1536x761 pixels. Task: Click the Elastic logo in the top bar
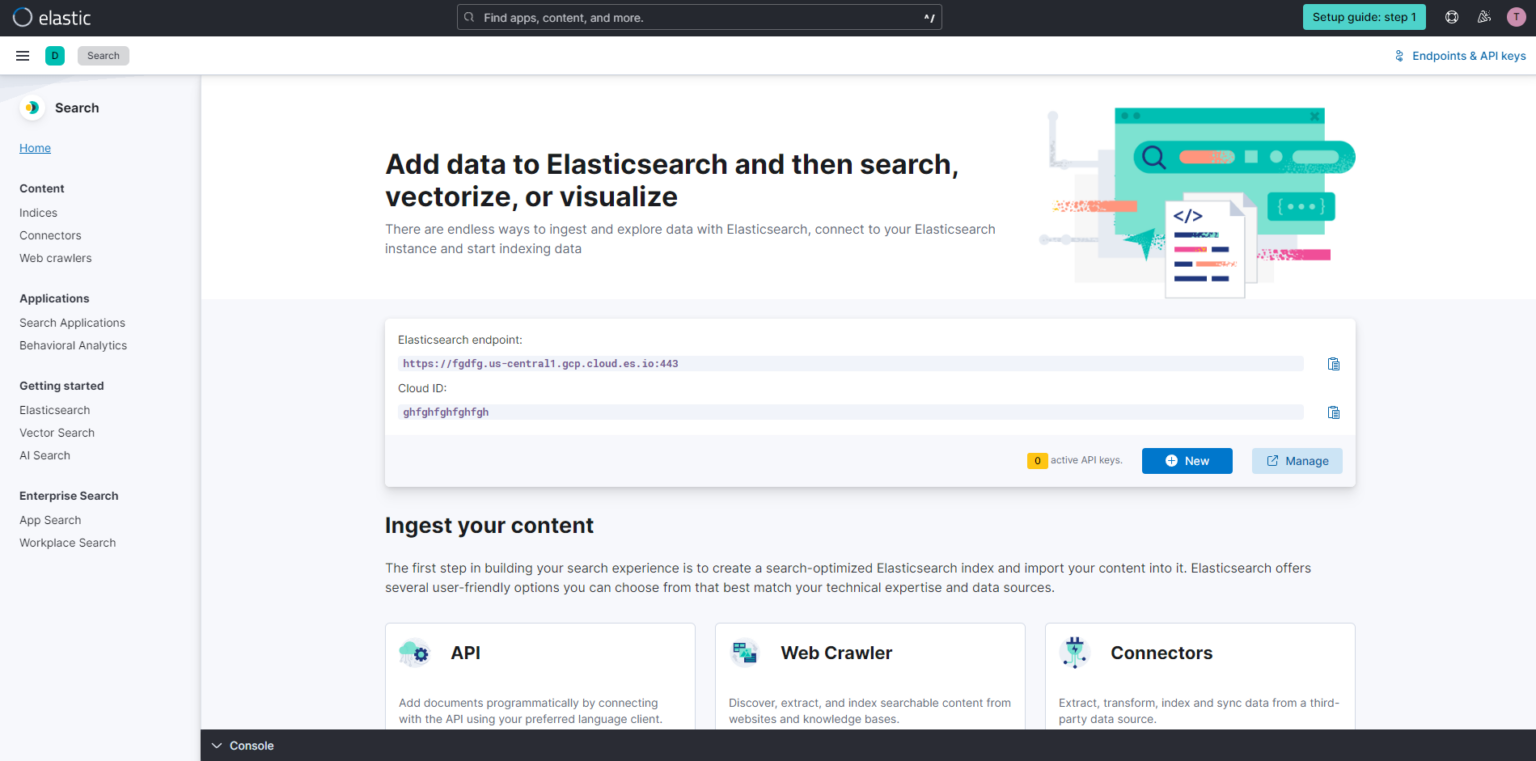coord(51,16)
